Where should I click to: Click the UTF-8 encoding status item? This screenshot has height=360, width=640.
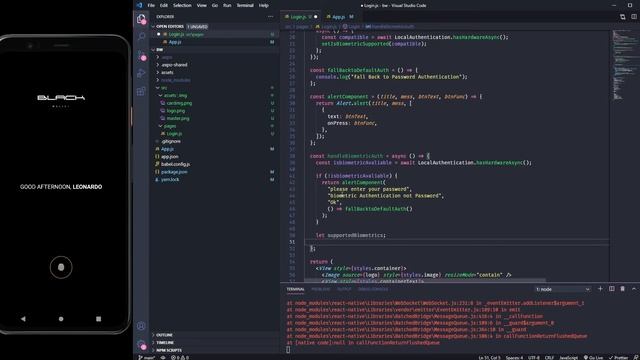point(534,358)
